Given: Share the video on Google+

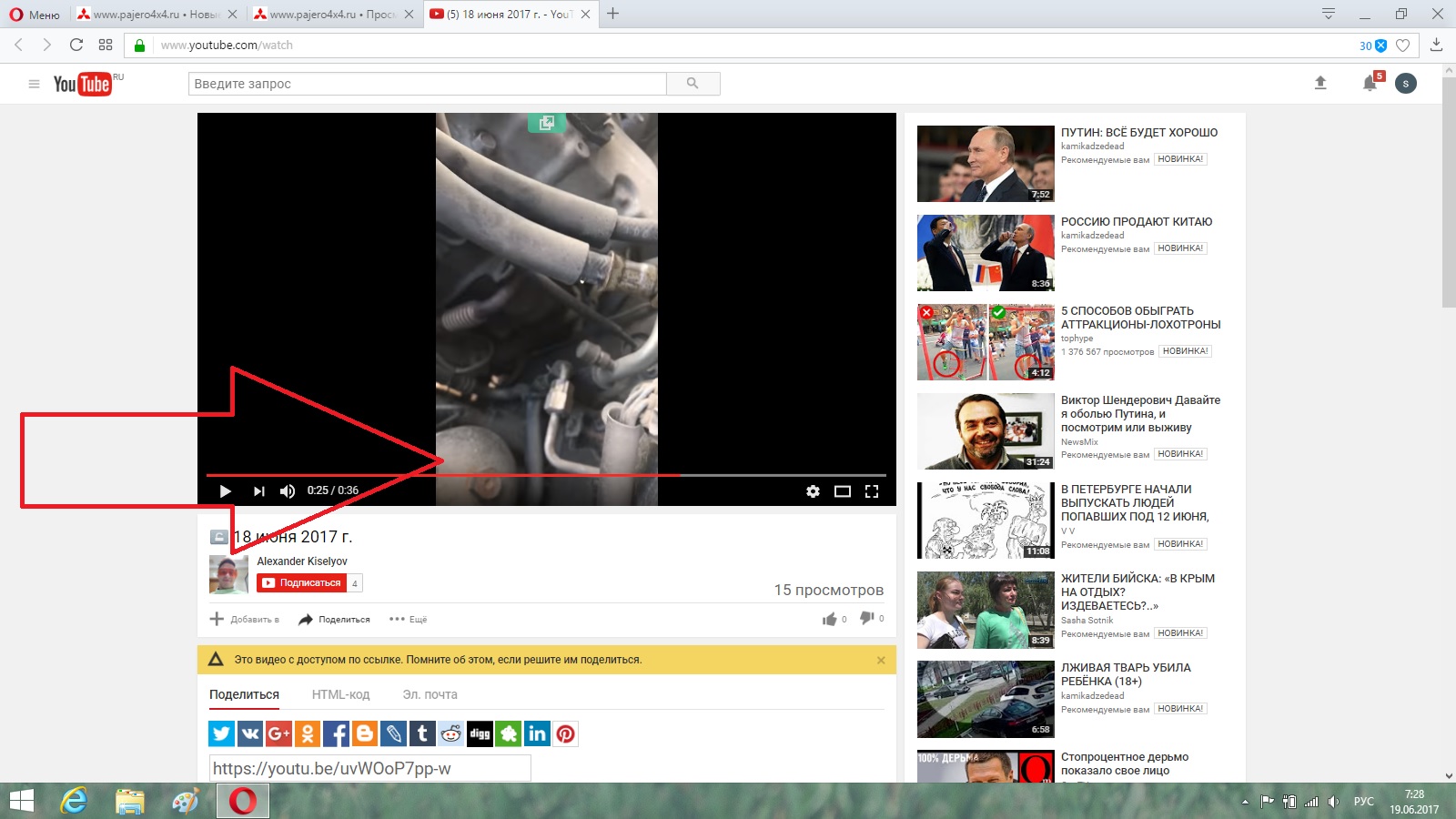Looking at the screenshot, I should (279, 733).
